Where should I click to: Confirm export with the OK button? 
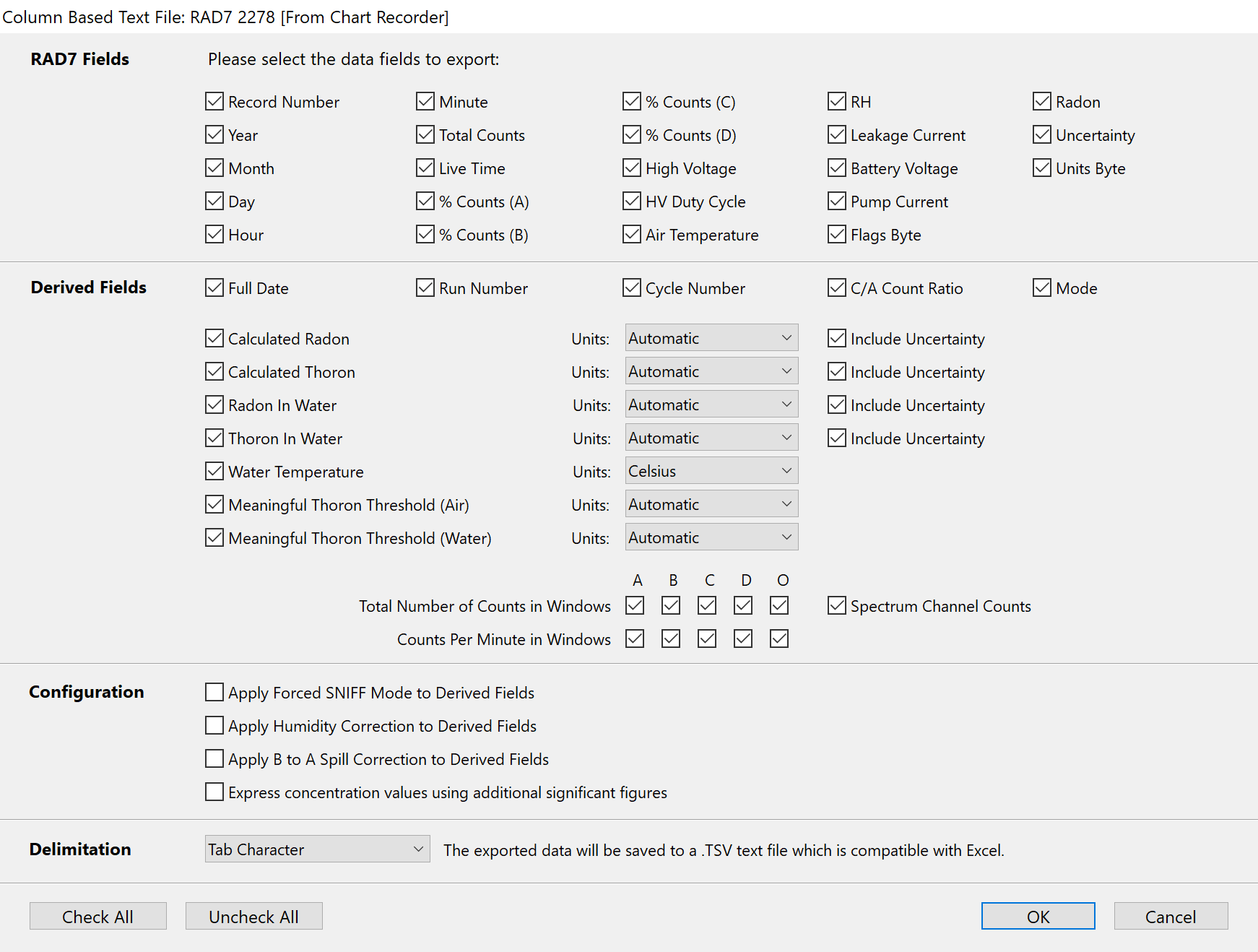[1038, 917]
